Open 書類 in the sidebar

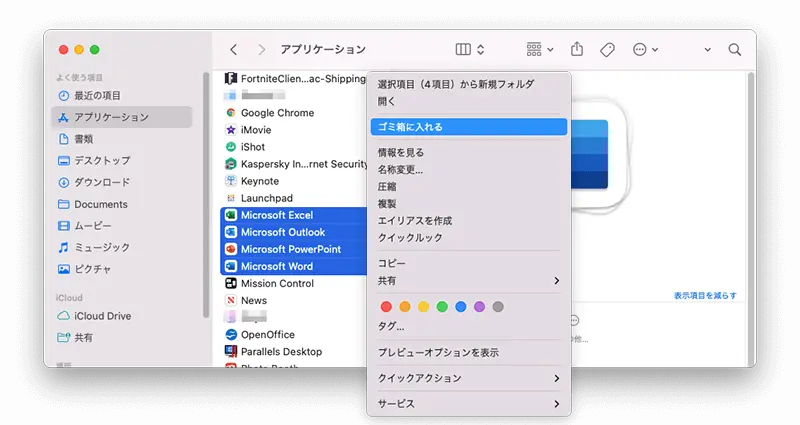coord(121,139)
